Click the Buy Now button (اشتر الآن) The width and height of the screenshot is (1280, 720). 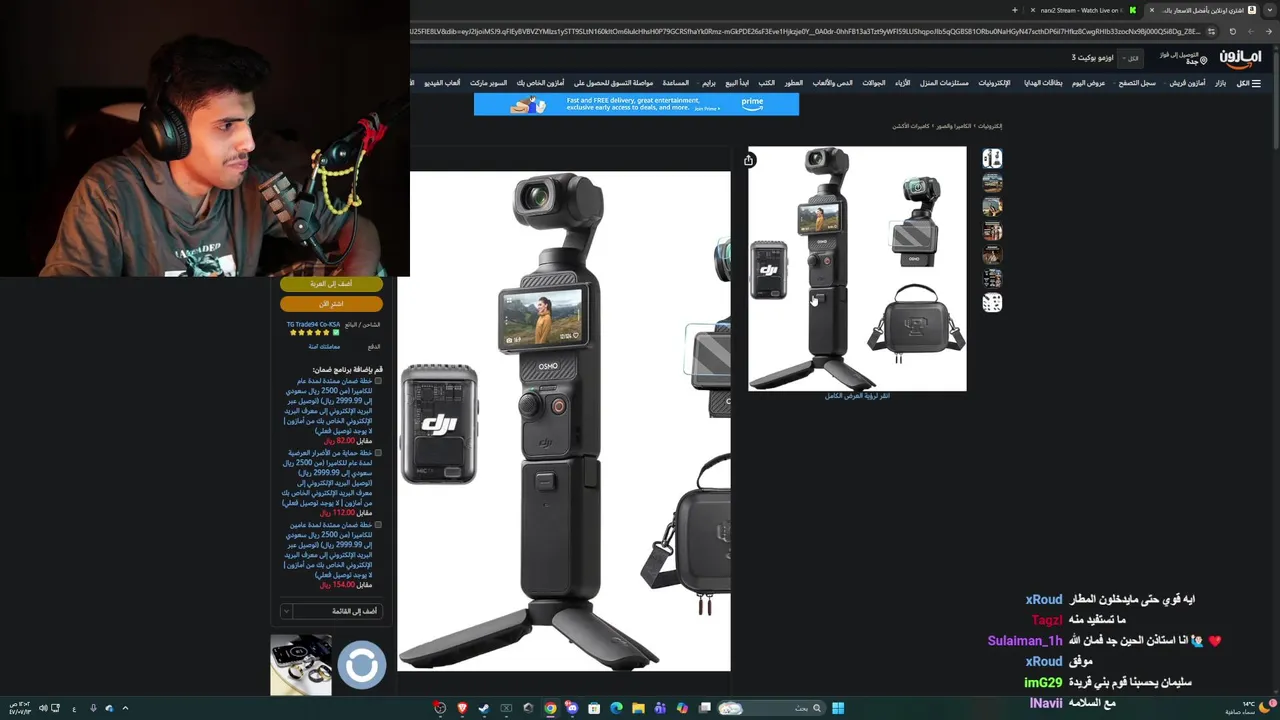331,303
